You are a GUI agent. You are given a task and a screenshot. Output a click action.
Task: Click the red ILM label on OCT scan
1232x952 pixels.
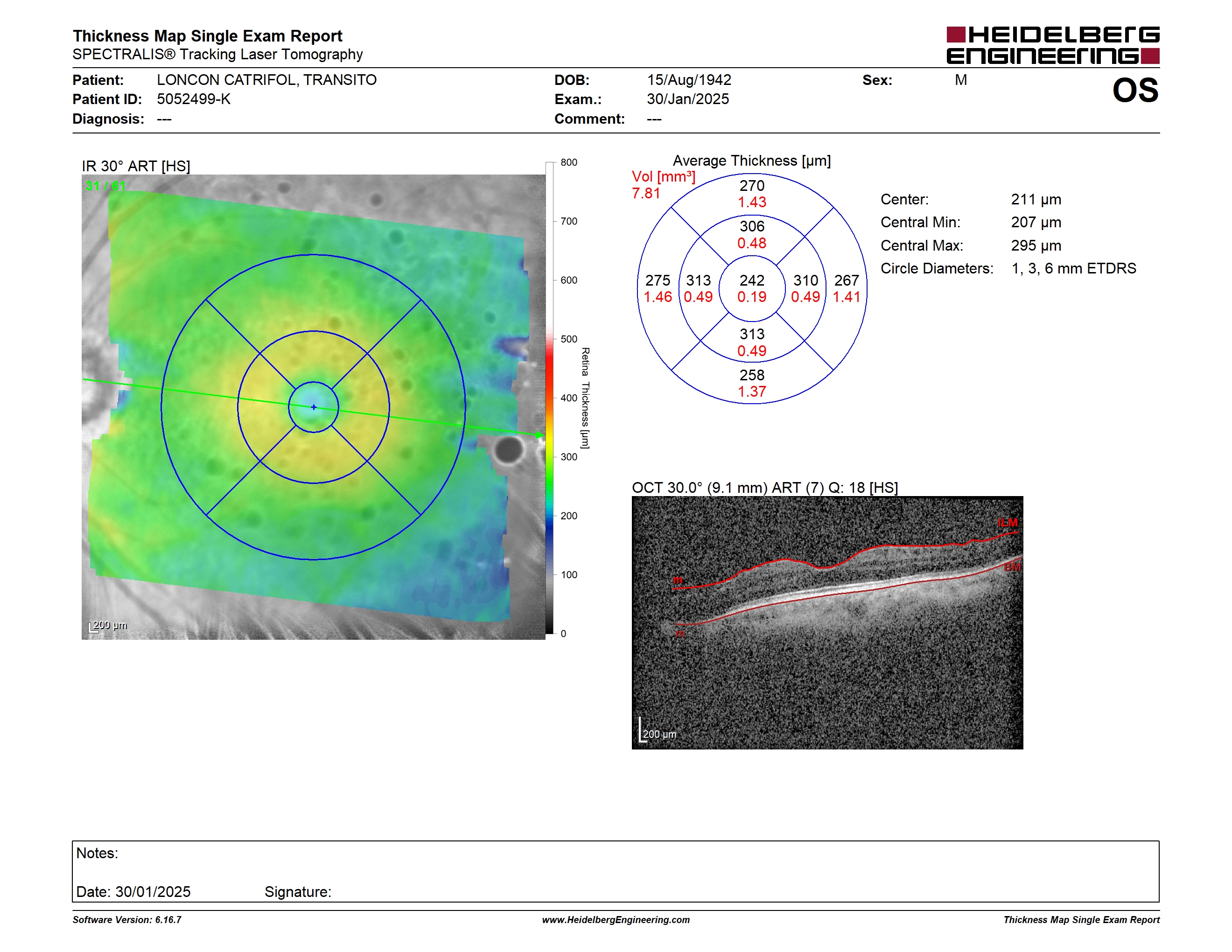1007,523
